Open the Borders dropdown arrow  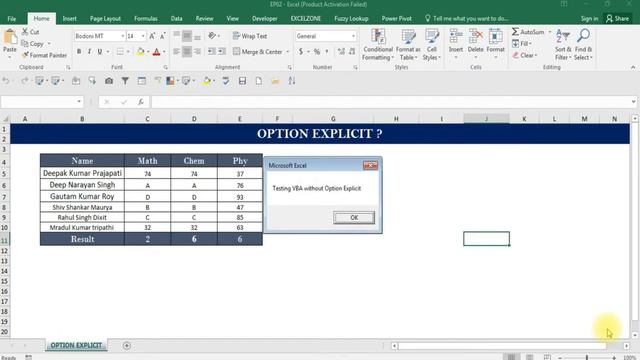point(128,52)
